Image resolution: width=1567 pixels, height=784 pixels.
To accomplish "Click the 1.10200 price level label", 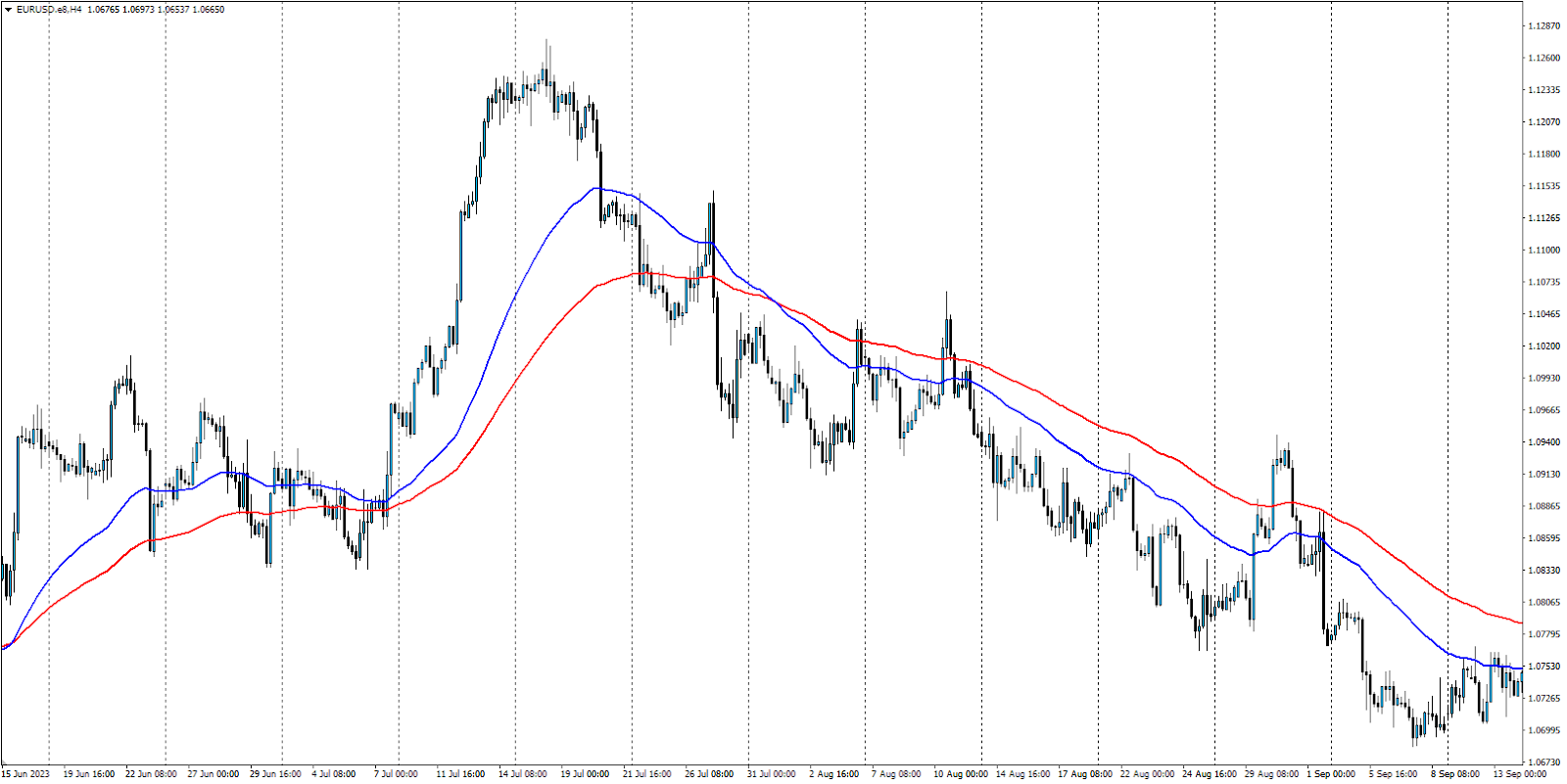I will 1544,346.
